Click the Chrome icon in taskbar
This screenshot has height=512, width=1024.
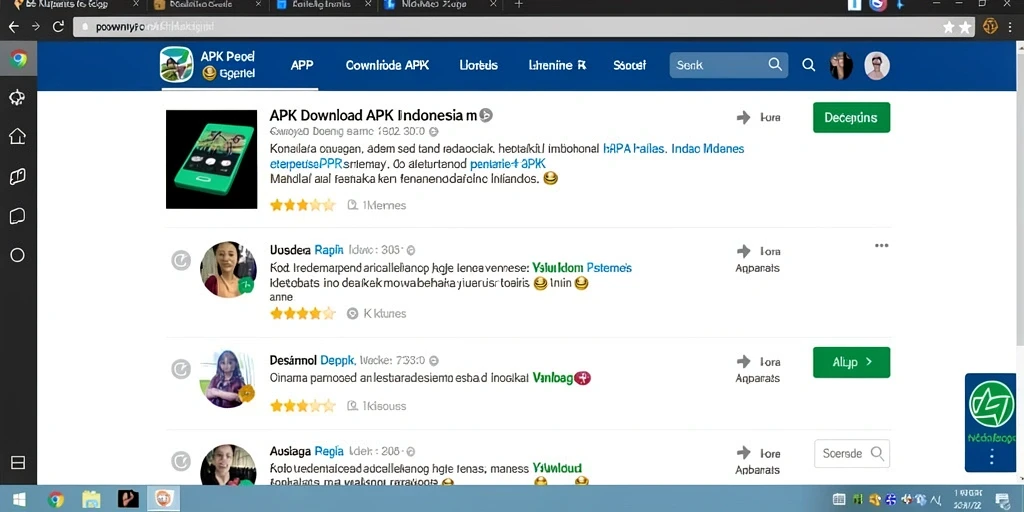[x=56, y=500]
